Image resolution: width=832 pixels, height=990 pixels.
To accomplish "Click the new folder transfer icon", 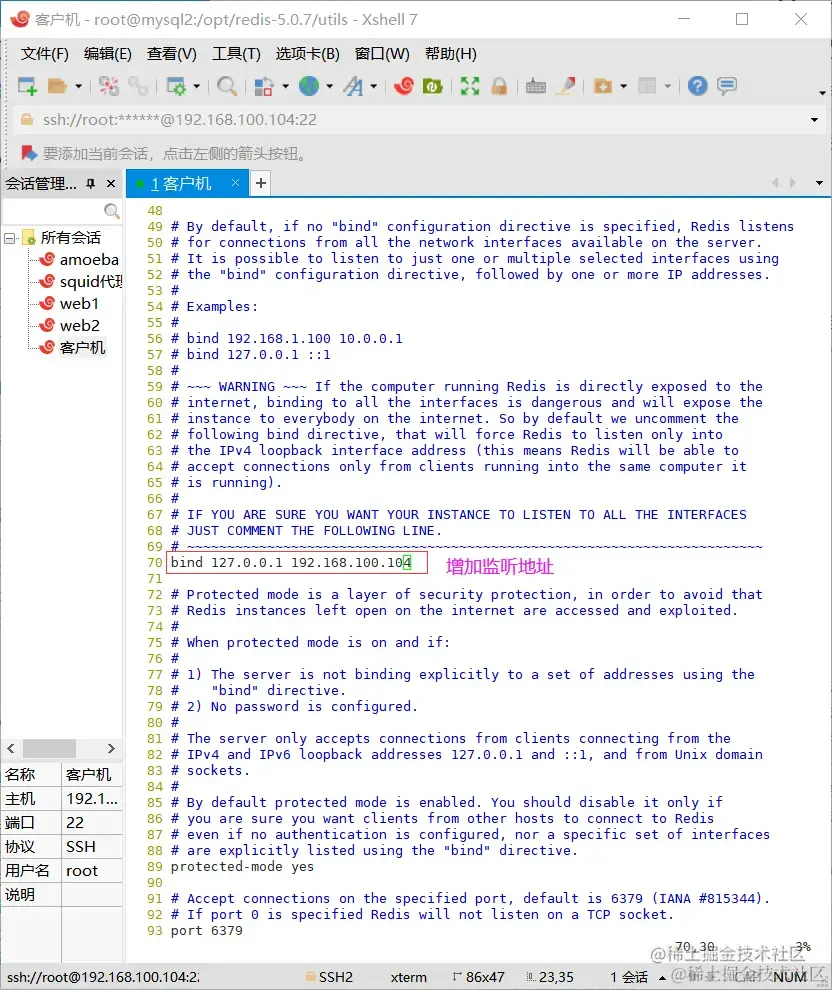I will click(x=603, y=86).
